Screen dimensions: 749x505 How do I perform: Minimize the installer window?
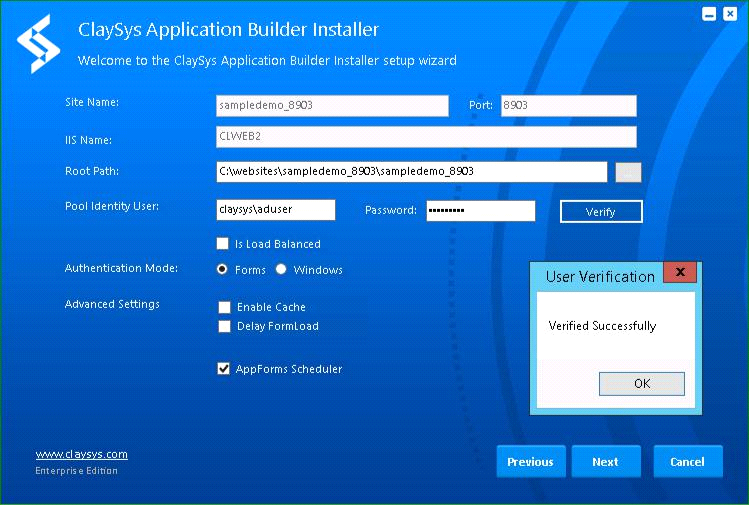(709, 14)
